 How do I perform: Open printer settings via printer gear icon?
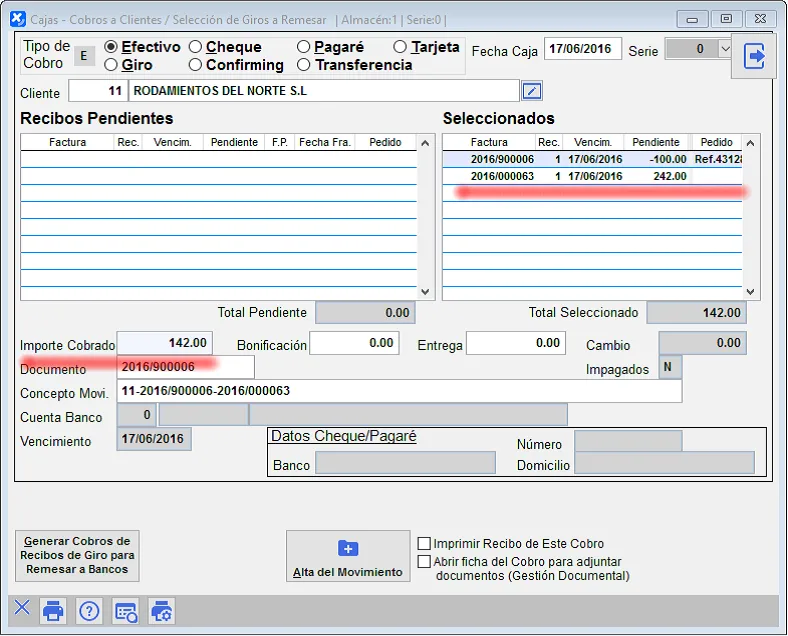click(x=161, y=610)
